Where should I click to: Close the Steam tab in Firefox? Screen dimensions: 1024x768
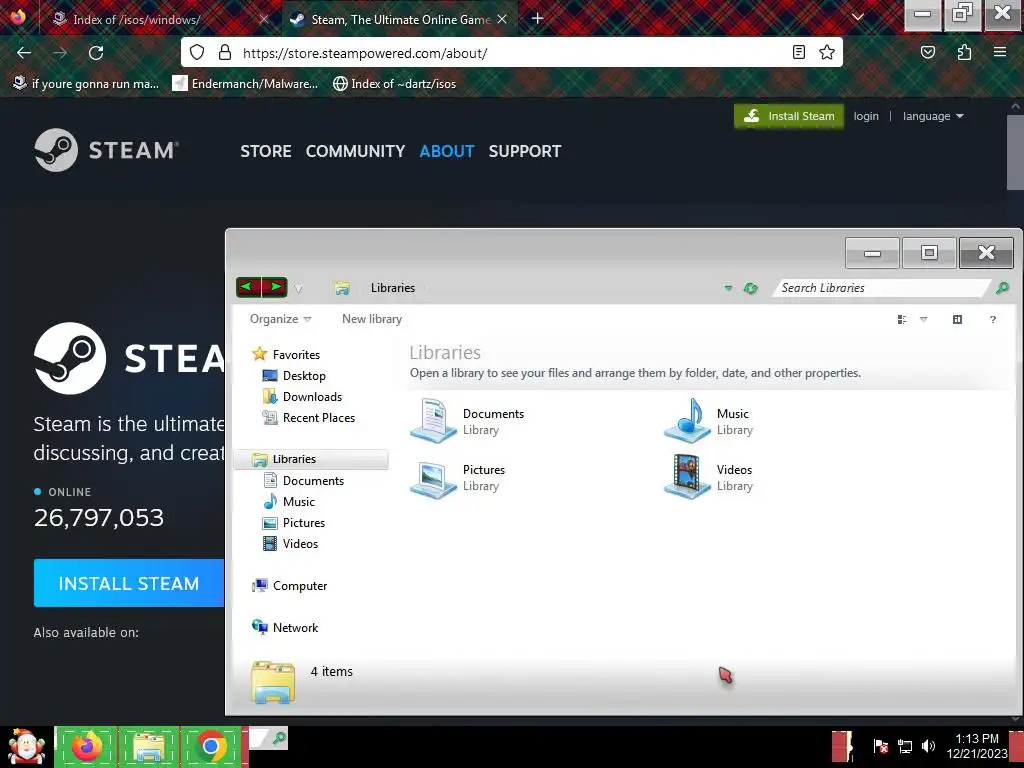tap(502, 20)
